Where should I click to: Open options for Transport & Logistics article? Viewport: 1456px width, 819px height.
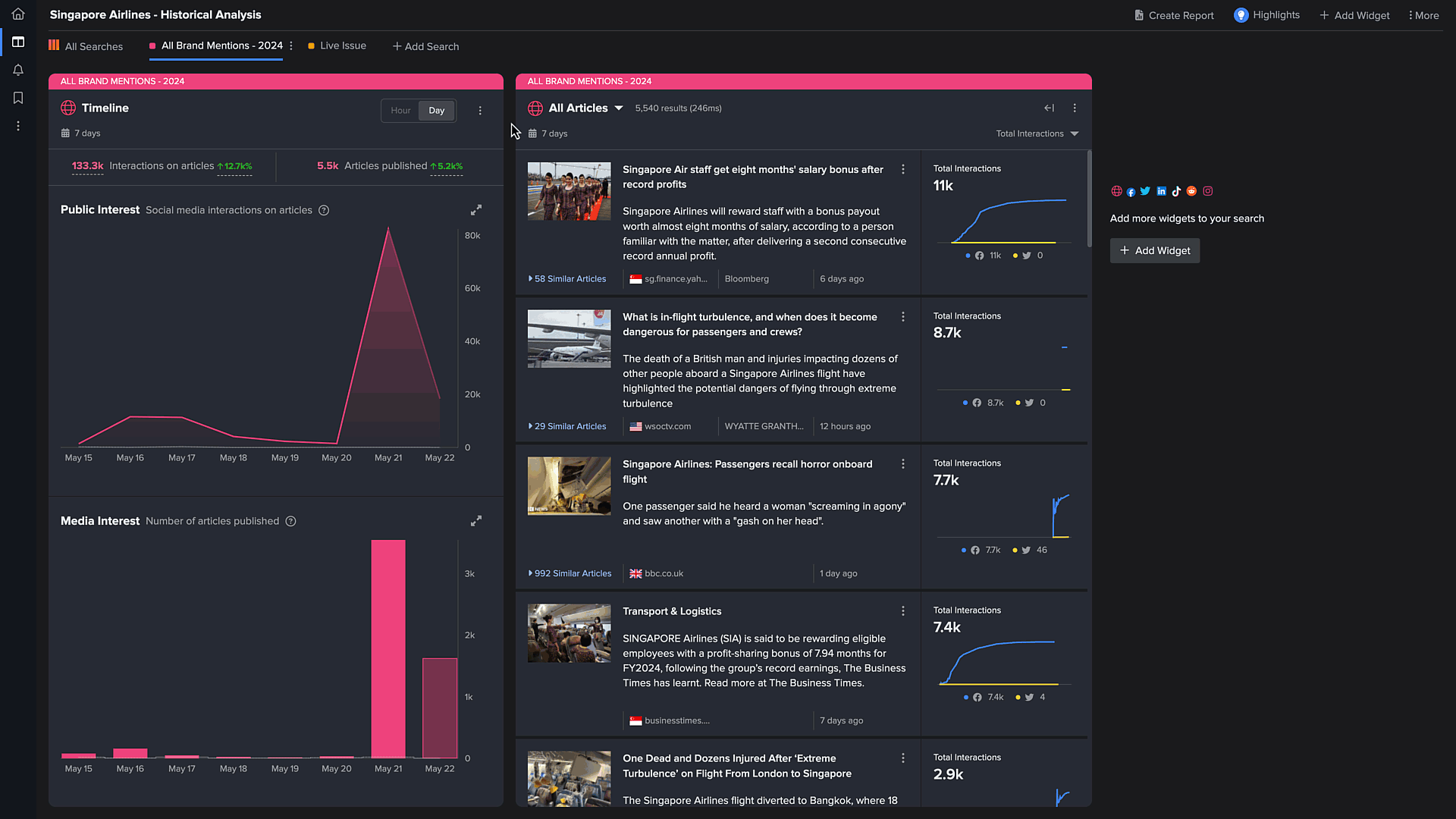pyautogui.click(x=903, y=611)
